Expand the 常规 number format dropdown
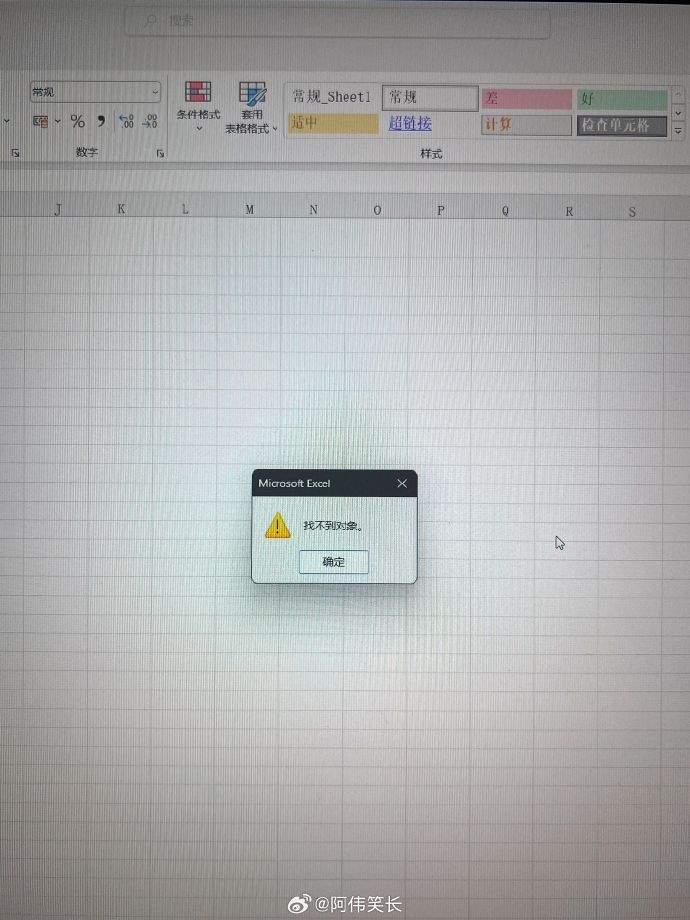The height and width of the screenshot is (920, 690). 155,92
